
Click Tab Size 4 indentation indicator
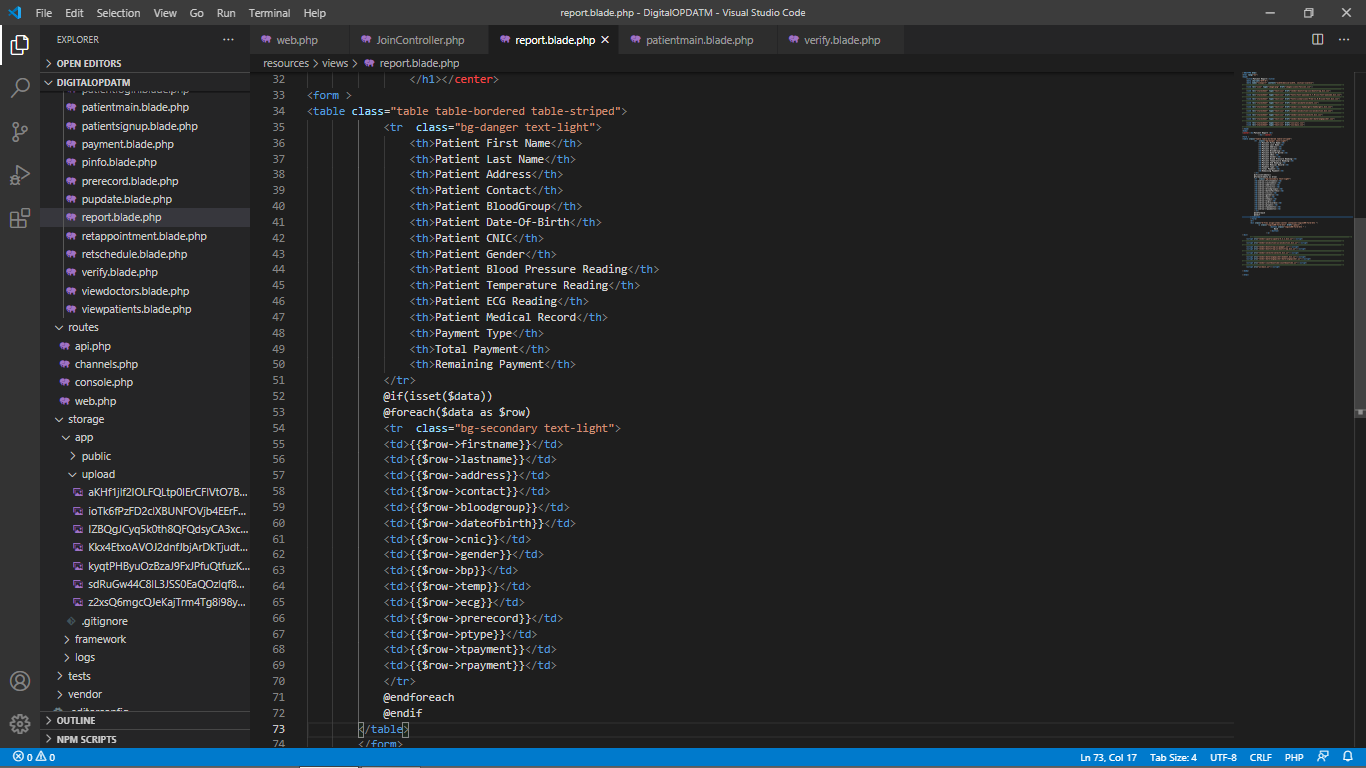[x=1172, y=757]
